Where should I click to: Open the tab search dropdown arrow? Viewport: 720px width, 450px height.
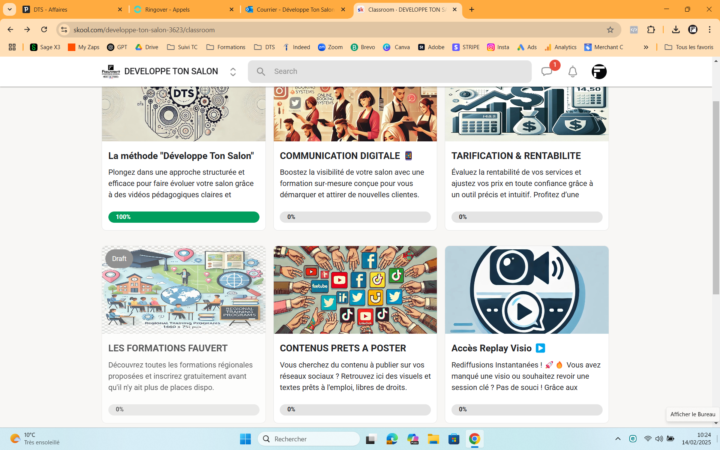coord(9,9)
